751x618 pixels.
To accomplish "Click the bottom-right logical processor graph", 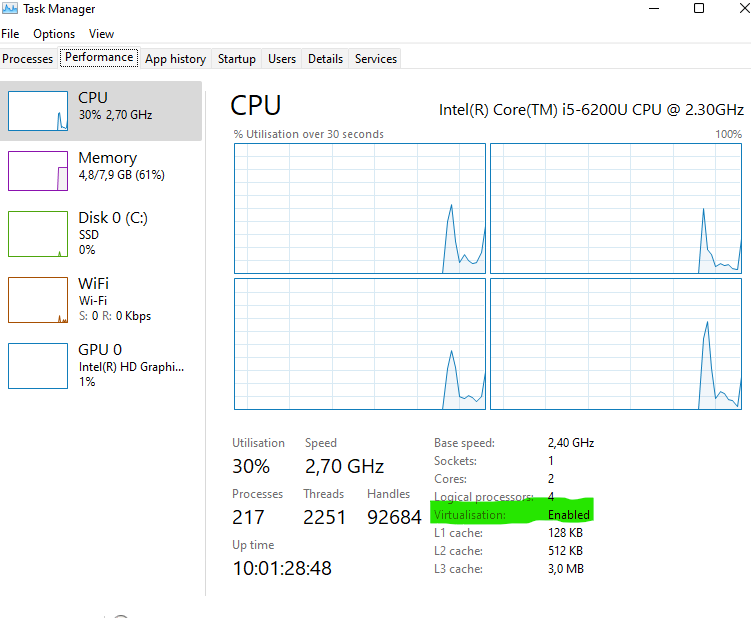I will pos(616,344).
